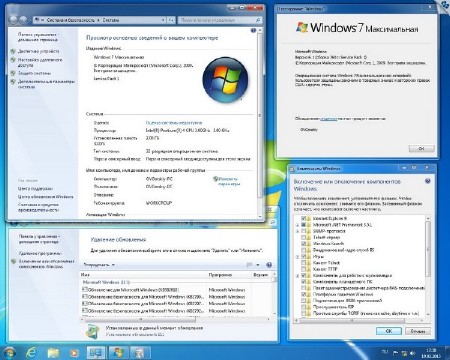
Task: Enable Telnet server checkbox
Action: tap(303, 237)
